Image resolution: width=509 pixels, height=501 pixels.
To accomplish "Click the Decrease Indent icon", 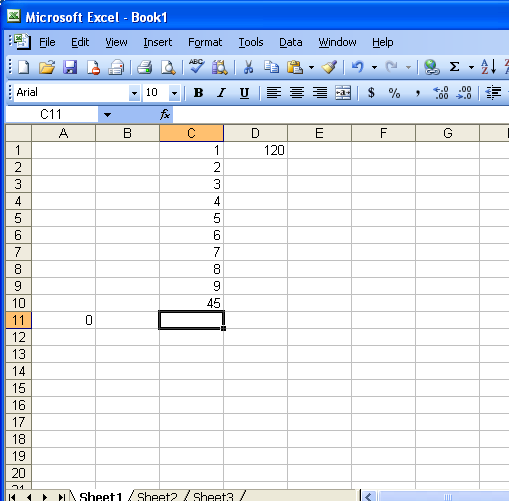I will click(x=493, y=93).
